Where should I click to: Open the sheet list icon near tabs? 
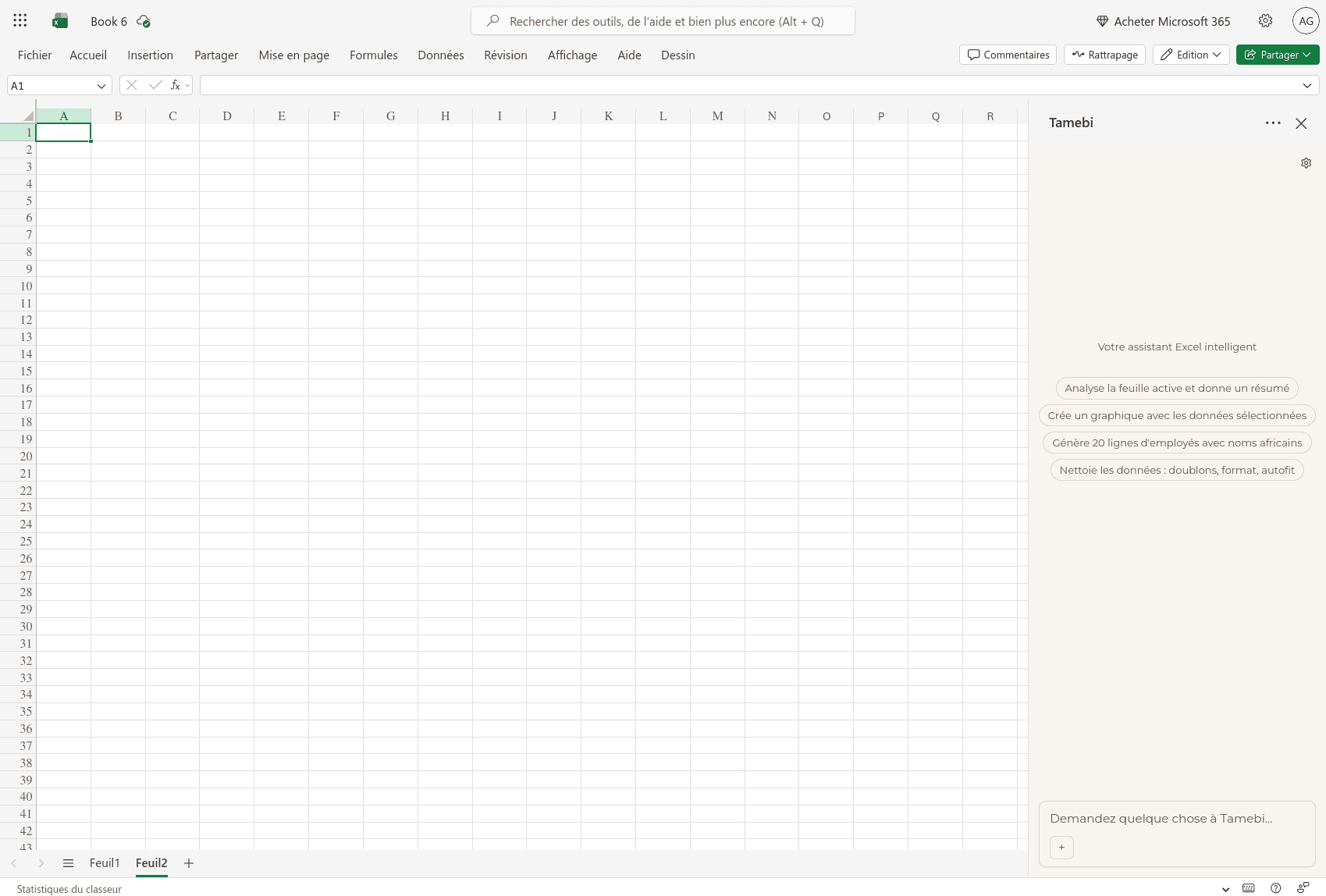click(69, 863)
